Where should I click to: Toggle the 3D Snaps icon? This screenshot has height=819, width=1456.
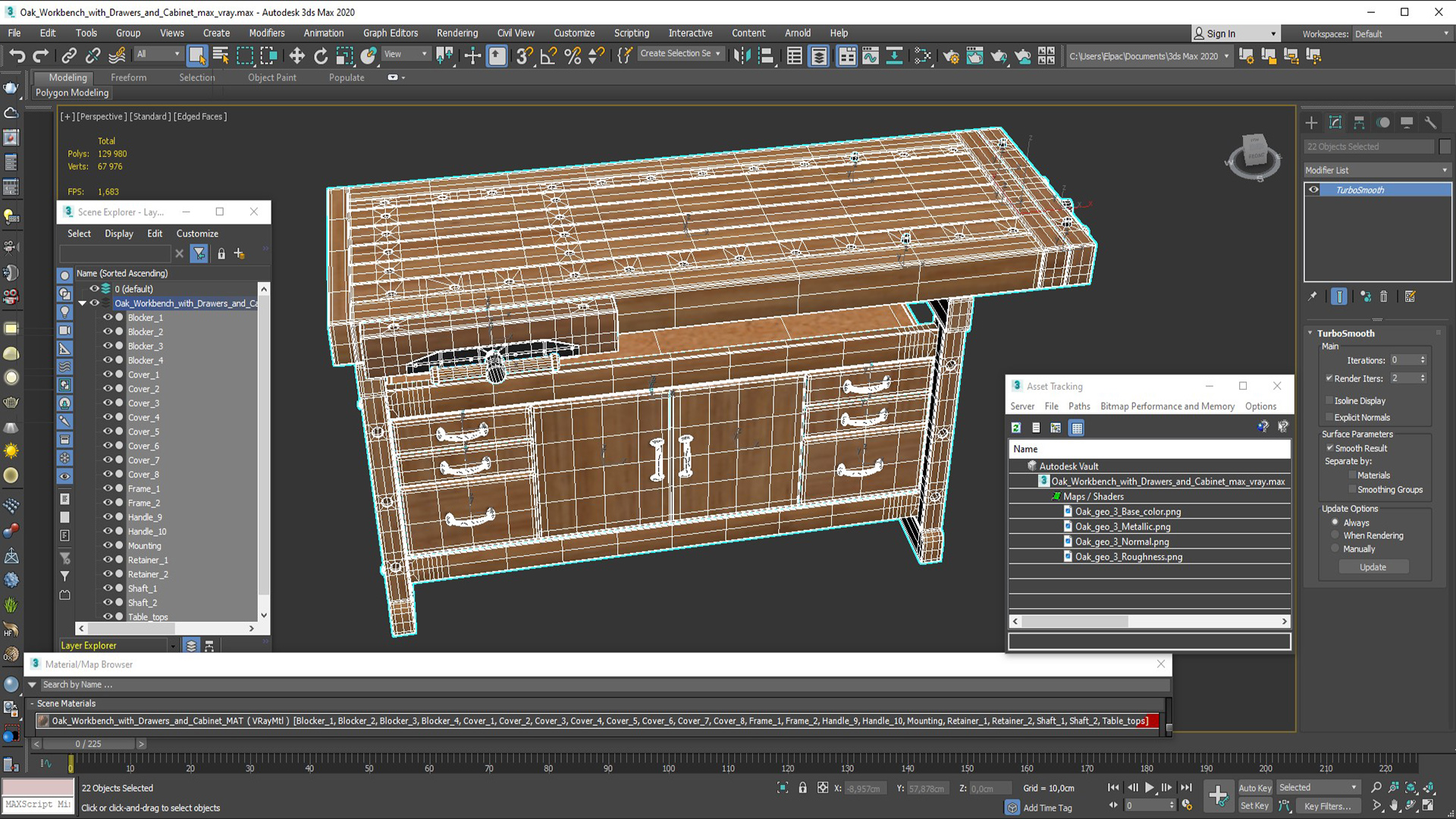coord(523,55)
